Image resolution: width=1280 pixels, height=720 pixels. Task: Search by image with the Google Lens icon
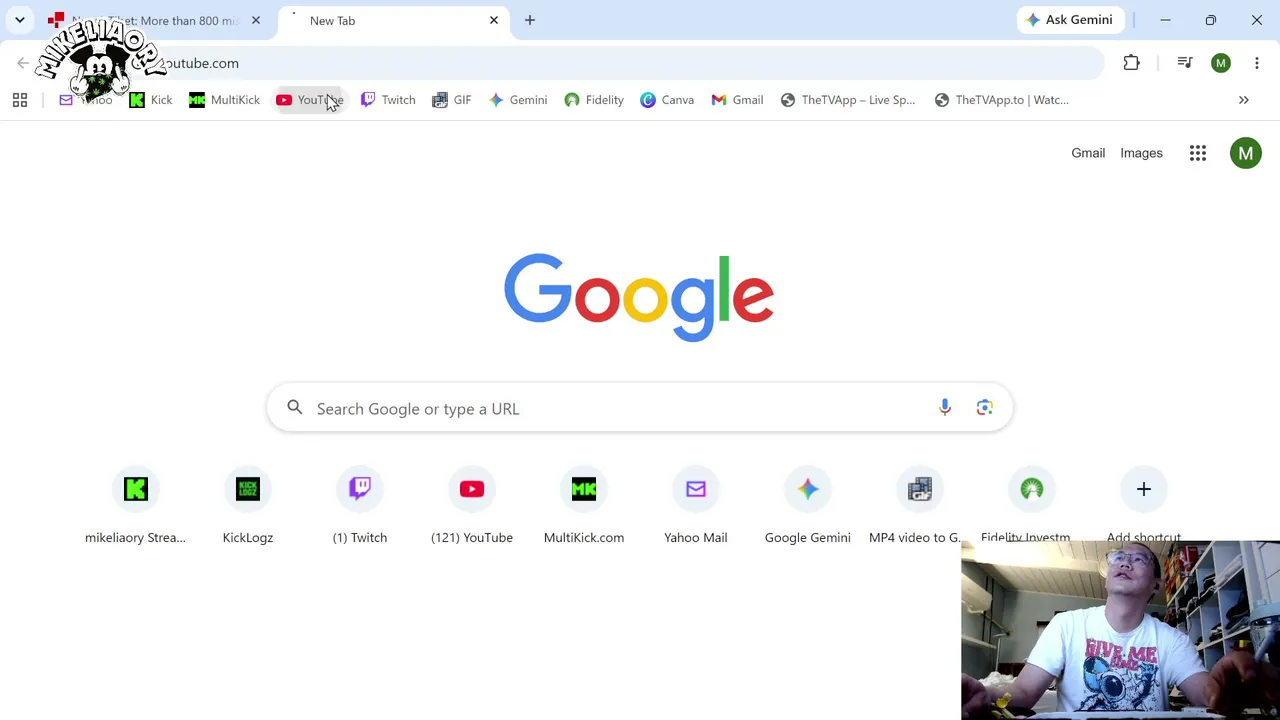pos(985,408)
